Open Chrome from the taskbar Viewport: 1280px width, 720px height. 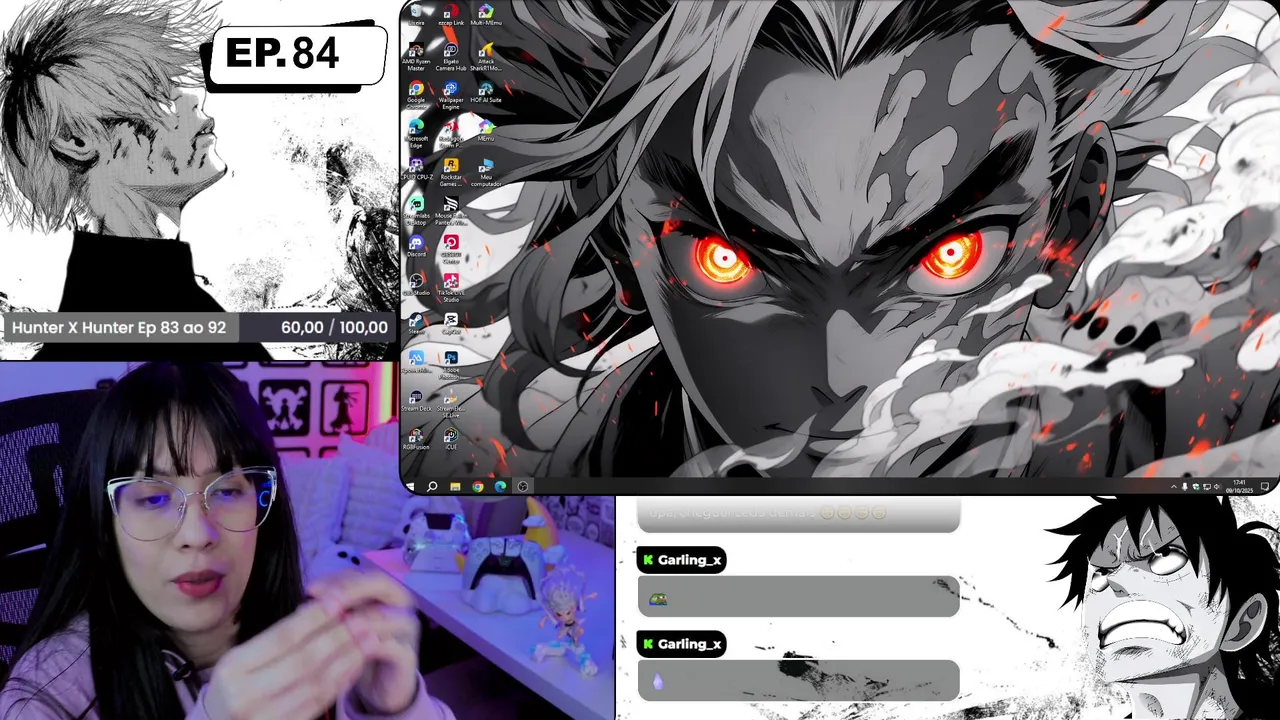(x=478, y=487)
